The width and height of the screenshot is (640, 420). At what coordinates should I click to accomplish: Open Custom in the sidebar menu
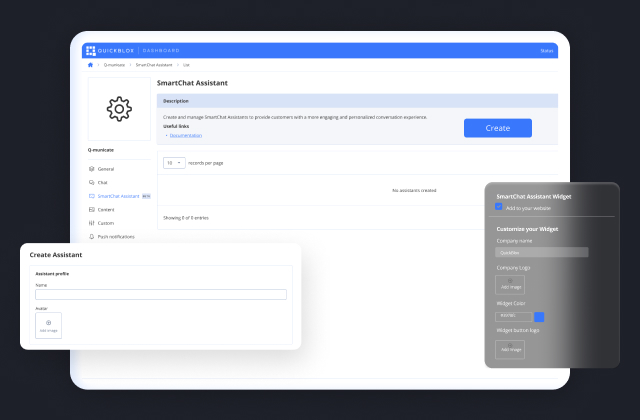106,223
